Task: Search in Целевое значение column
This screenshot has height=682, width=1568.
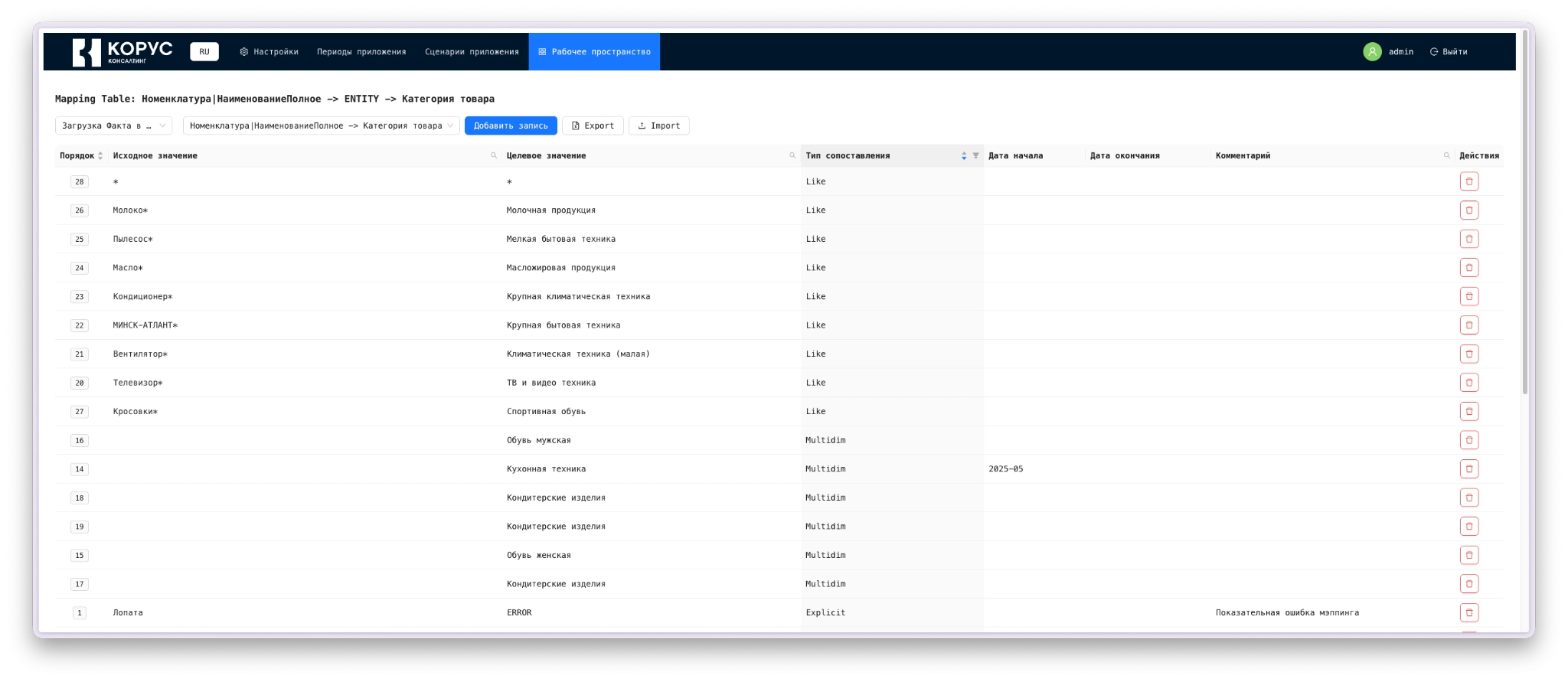Action: (x=792, y=155)
